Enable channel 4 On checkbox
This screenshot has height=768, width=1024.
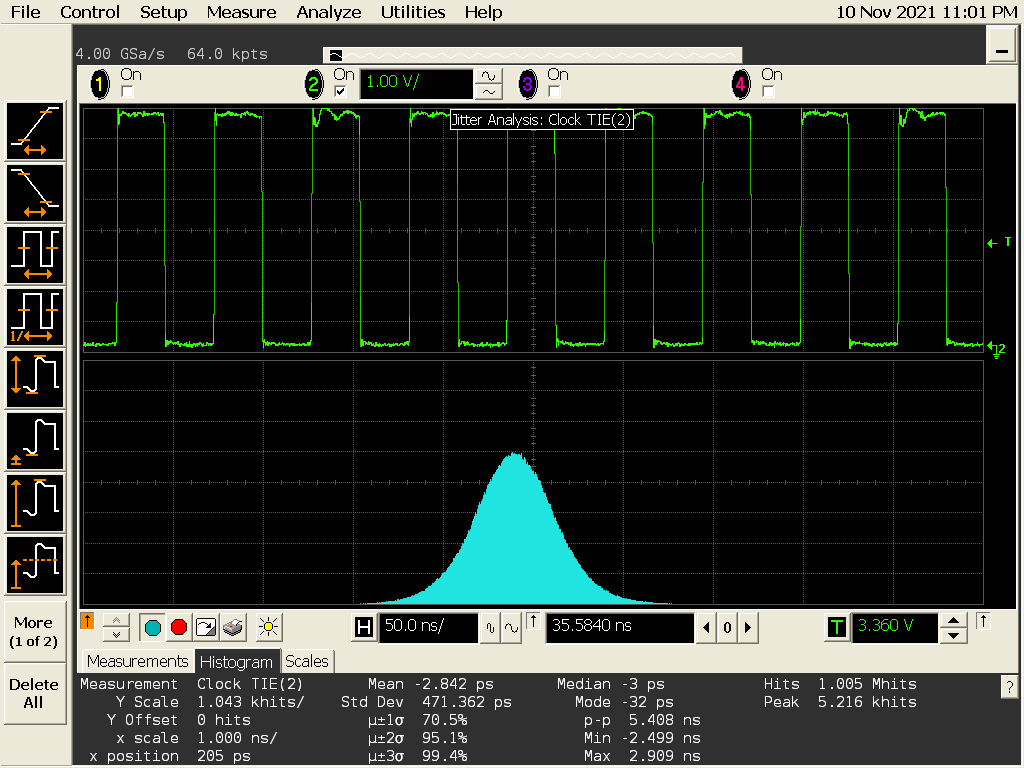768,92
